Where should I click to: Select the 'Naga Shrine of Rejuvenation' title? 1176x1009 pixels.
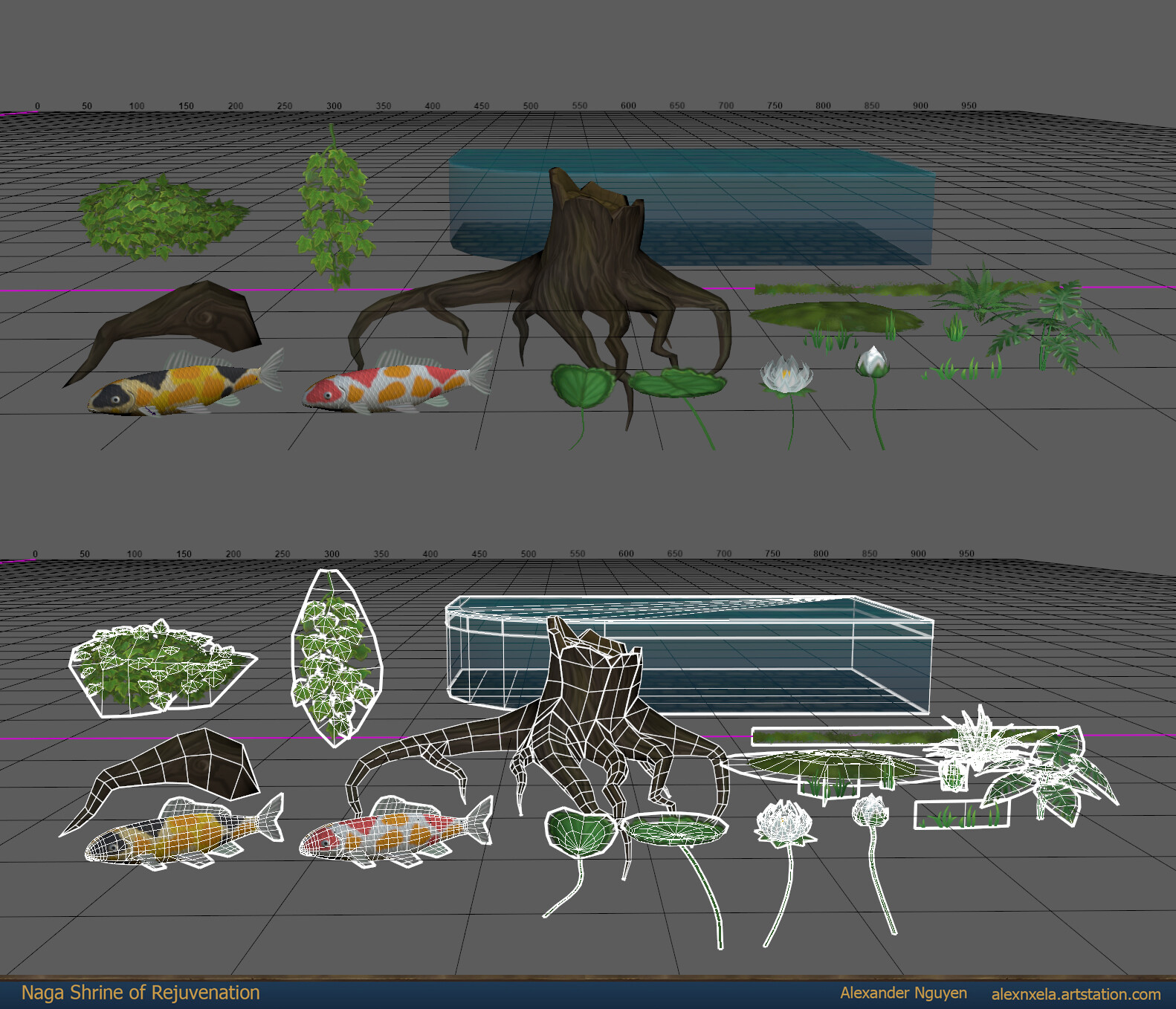(140, 993)
